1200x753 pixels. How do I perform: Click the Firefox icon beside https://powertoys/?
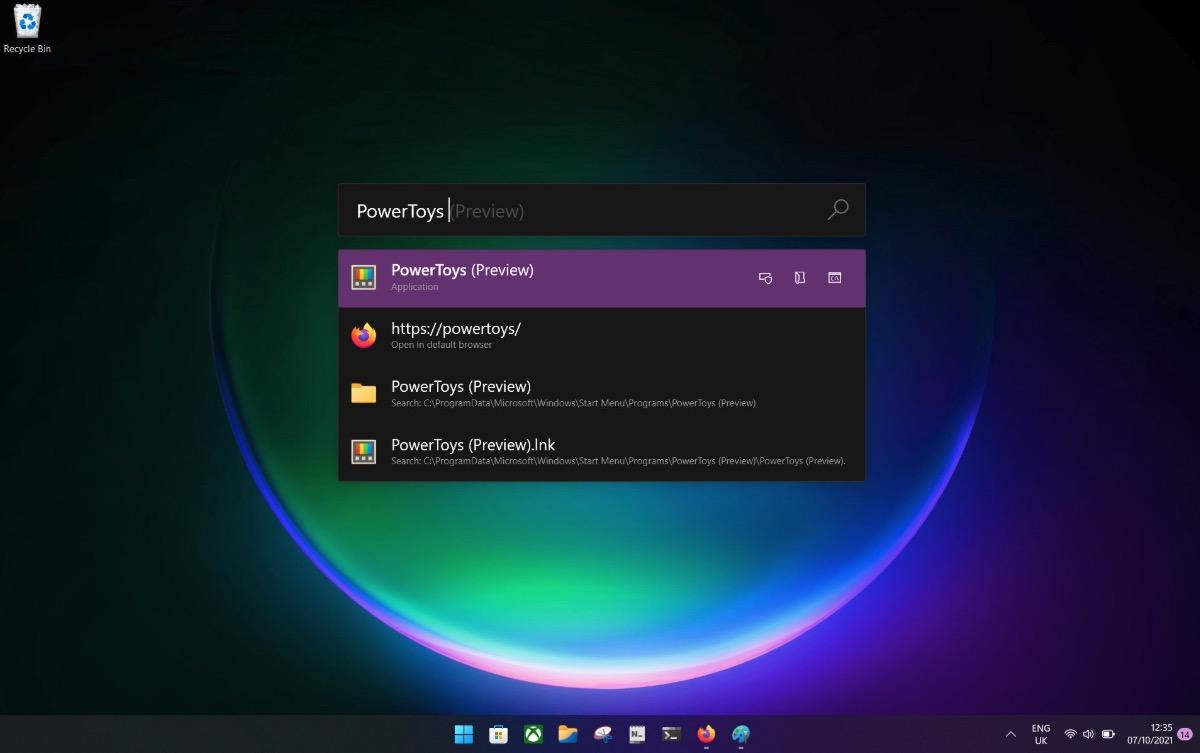[x=364, y=336]
